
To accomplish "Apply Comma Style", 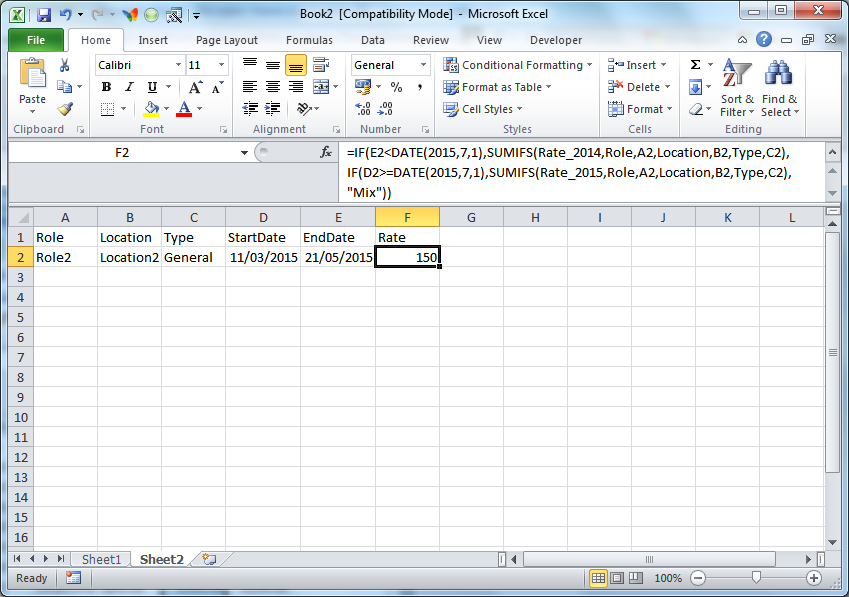I will [420, 87].
